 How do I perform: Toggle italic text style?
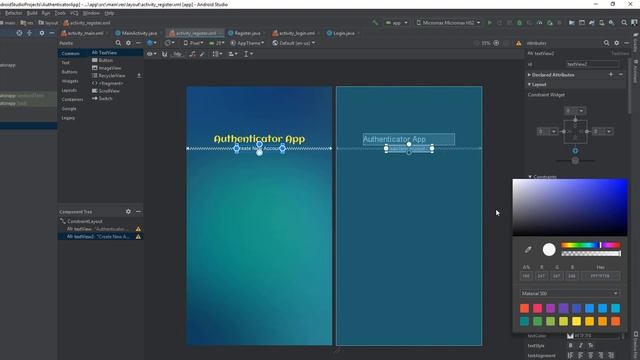coord(580,346)
